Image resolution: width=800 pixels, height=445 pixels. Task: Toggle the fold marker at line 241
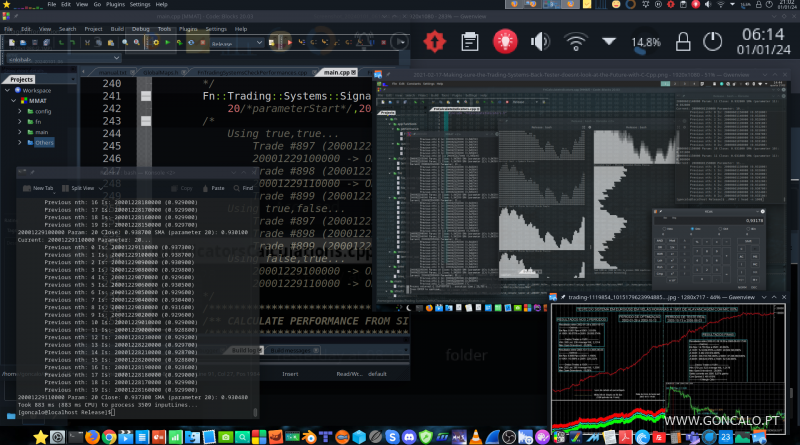pyautogui.click(x=145, y=96)
